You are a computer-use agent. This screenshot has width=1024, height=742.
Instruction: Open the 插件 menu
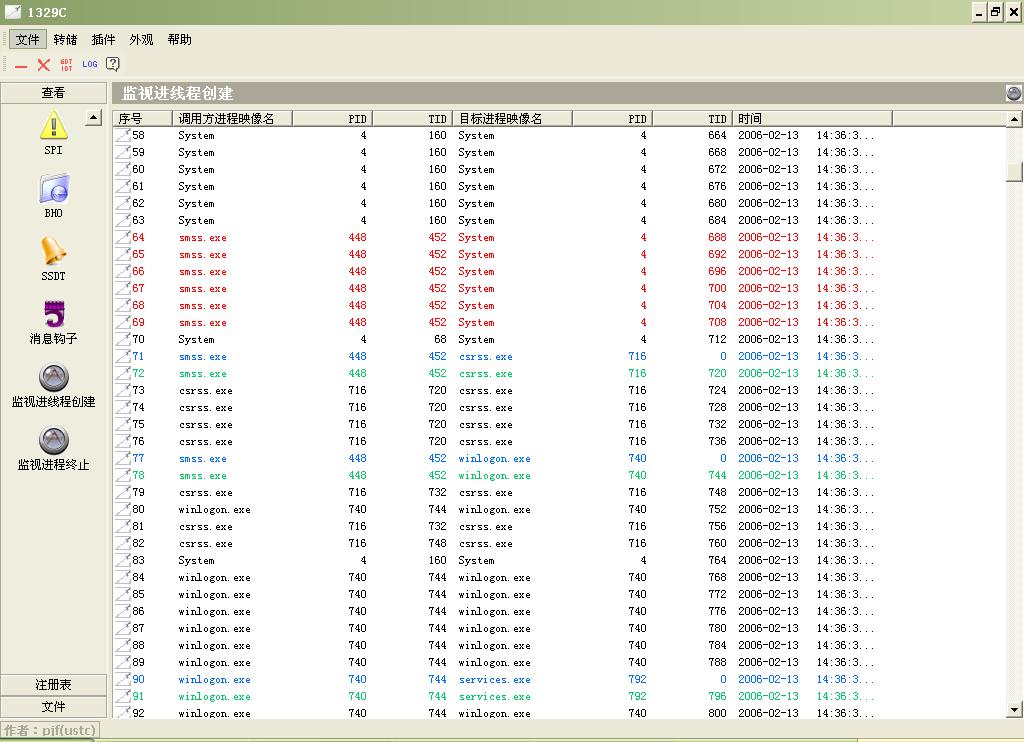click(x=103, y=40)
